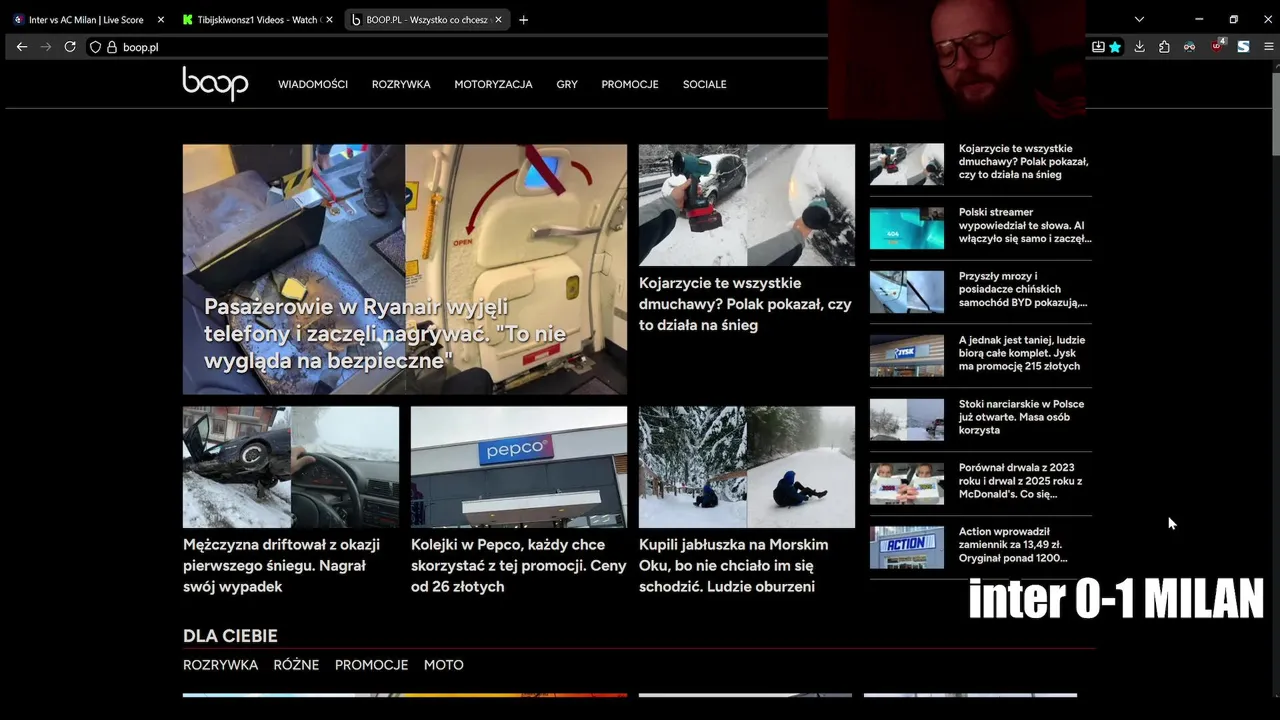
Task: Open sidebar Polski streamer AI article
Action: coord(1025,226)
